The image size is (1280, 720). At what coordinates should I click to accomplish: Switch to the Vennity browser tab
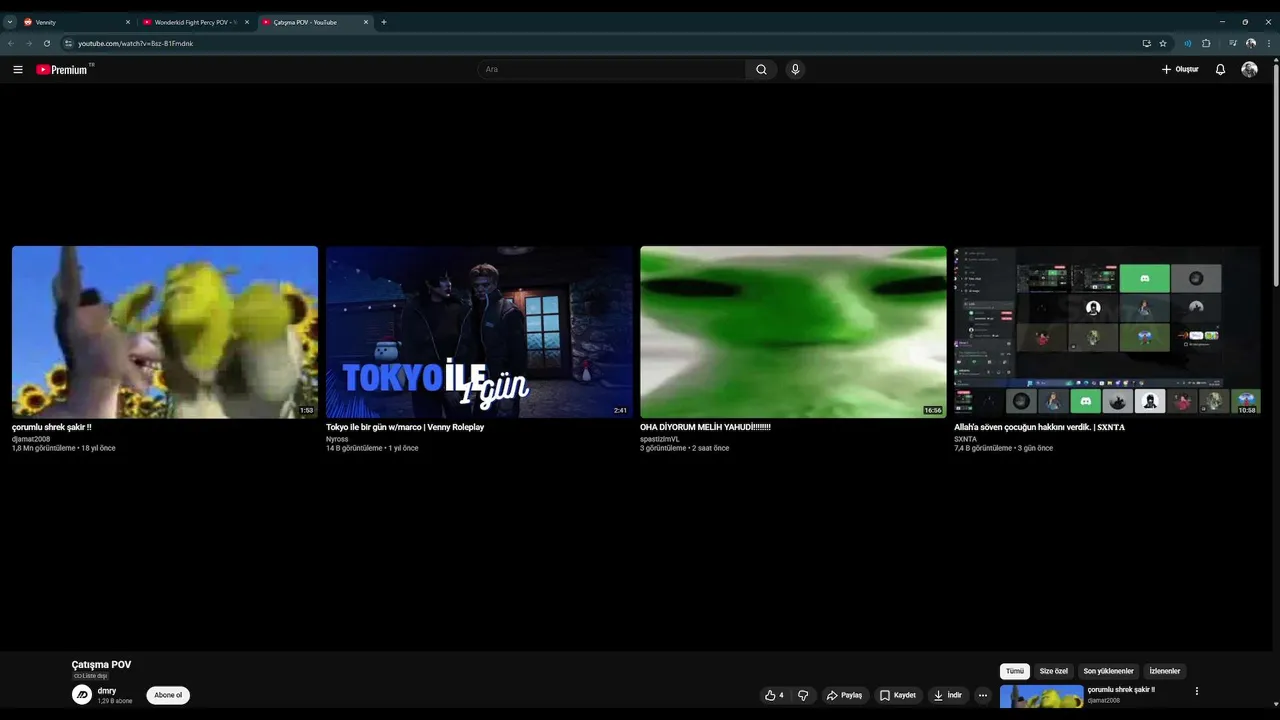(x=76, y=22)
